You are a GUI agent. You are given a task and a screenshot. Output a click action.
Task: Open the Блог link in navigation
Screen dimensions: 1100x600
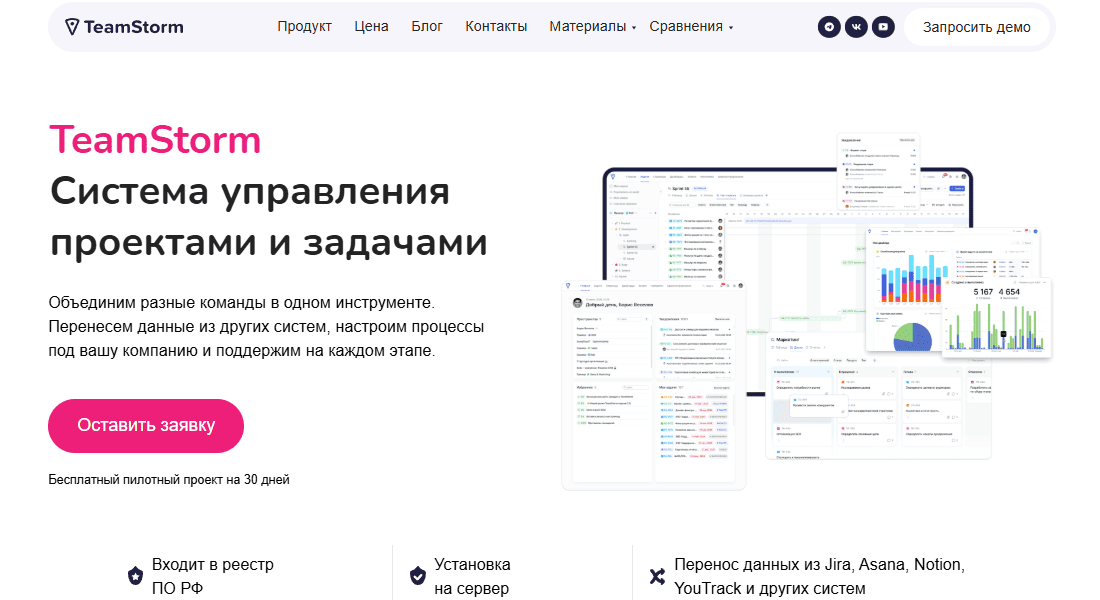[427, 27]
